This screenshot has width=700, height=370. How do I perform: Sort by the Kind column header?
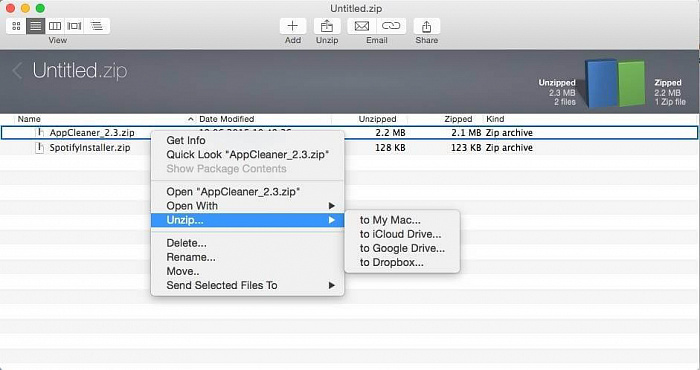(495, 119)
